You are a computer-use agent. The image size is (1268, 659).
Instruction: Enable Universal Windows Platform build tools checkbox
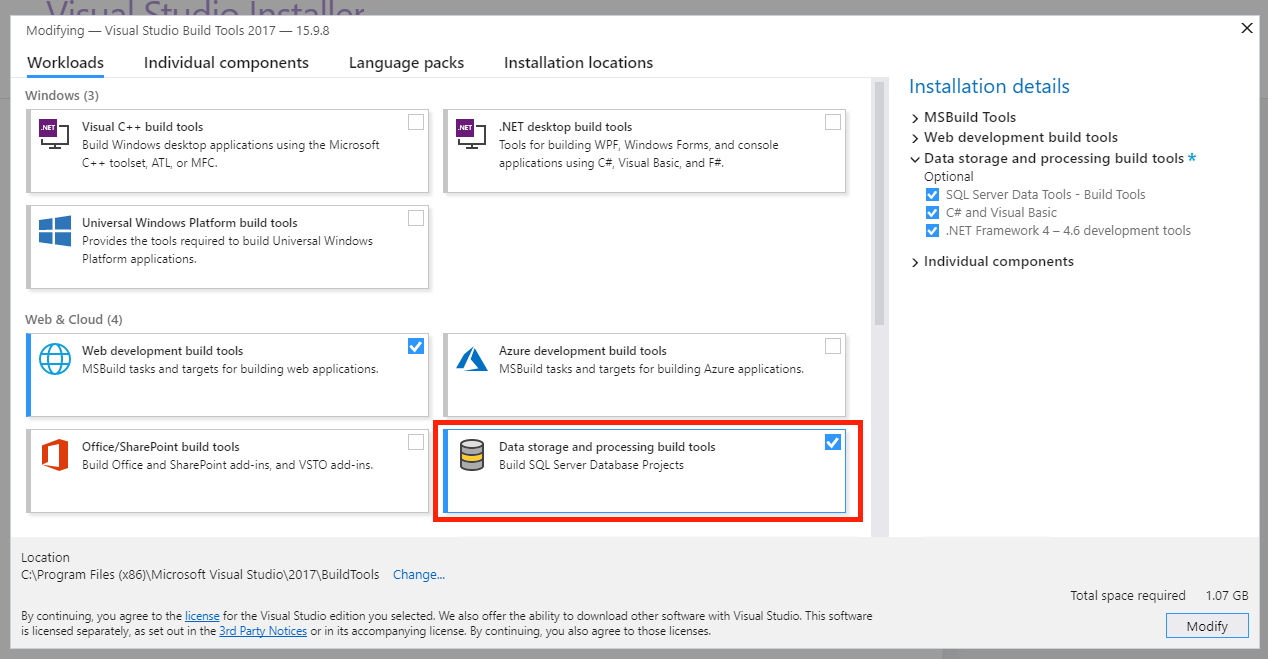pyautogui.click(x=416, y=218)
